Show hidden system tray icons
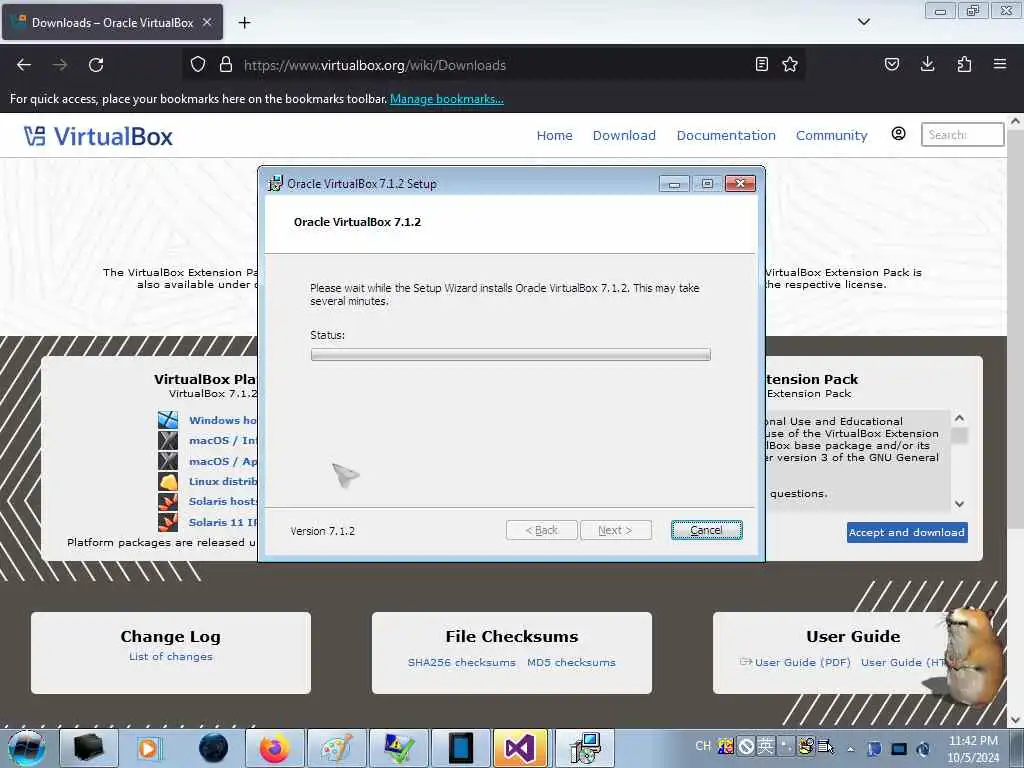 point(850,749)
